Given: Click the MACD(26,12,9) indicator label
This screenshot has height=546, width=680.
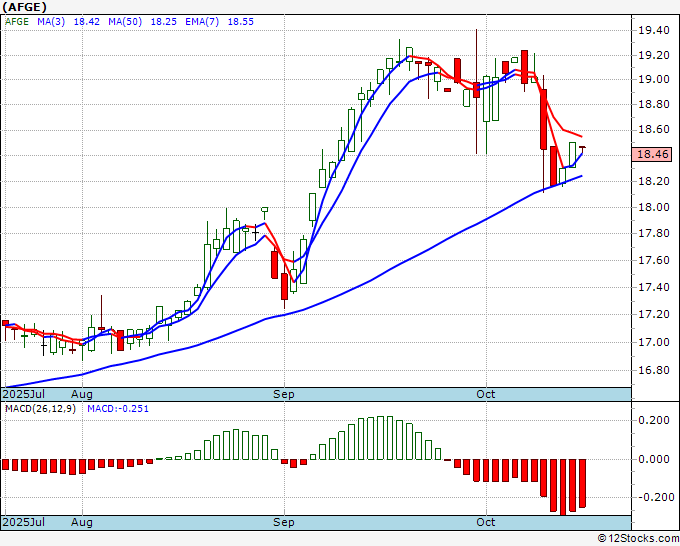Looking at the screenshot, I should [x=40, y=409].
